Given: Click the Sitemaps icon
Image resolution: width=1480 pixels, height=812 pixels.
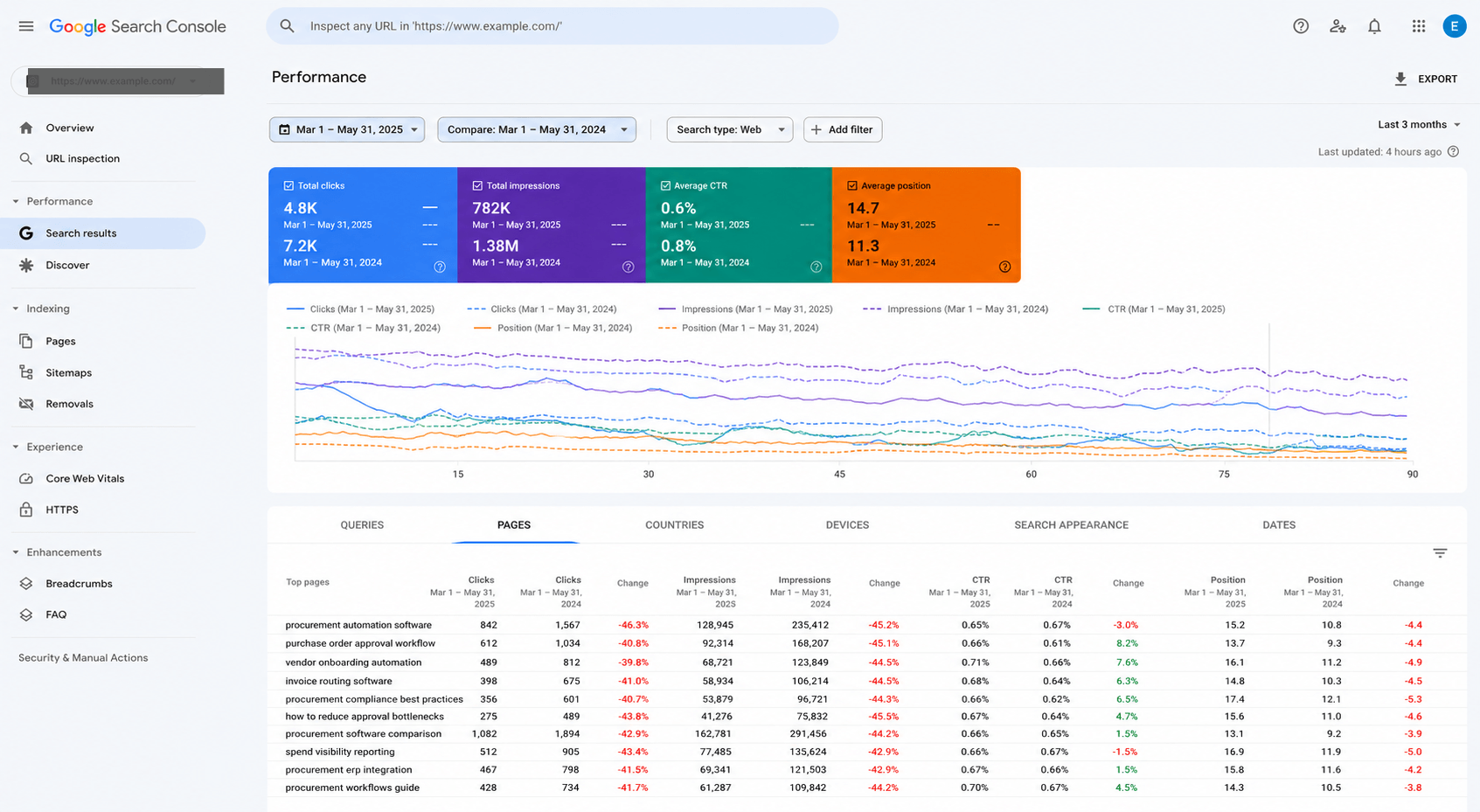Looking at the screenshot, I should click(26, 372).
